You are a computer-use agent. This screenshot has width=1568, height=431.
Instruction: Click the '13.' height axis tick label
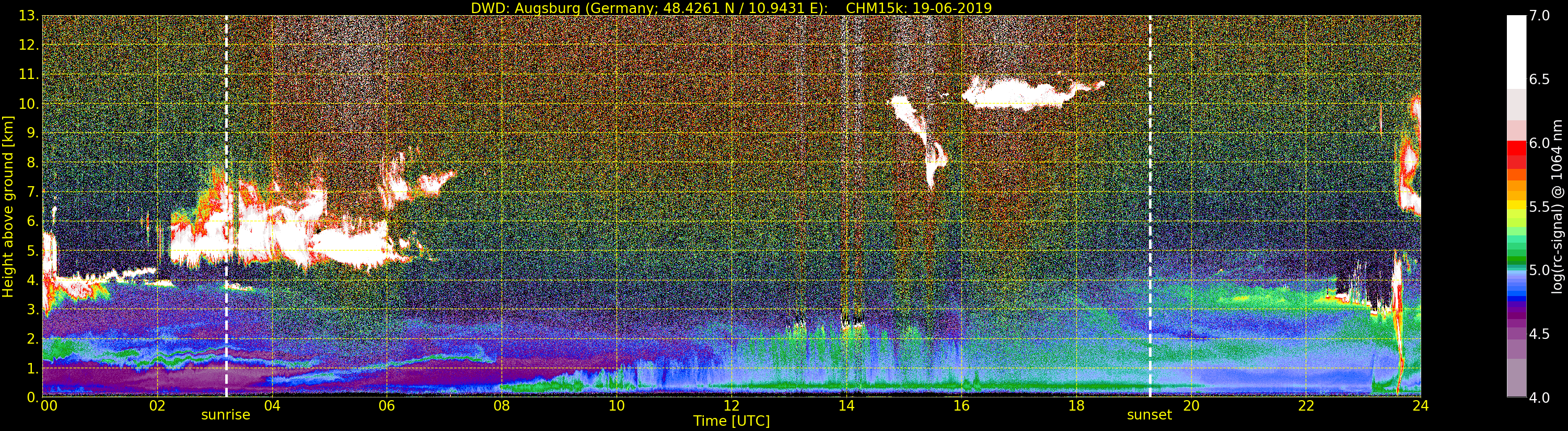click(29, 16)
